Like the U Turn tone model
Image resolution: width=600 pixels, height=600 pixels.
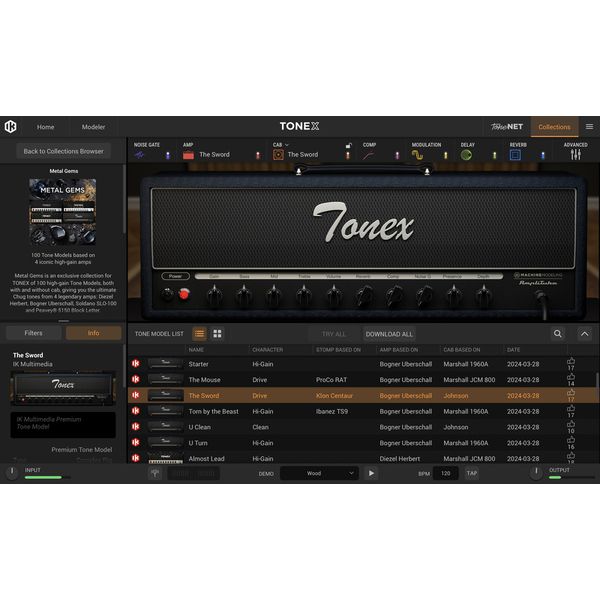(x=571, y=440)
